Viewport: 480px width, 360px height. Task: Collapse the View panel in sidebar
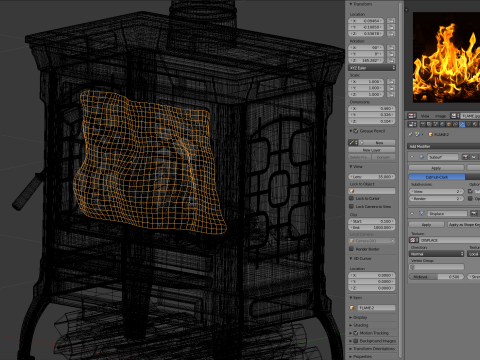tap(351, 167)
